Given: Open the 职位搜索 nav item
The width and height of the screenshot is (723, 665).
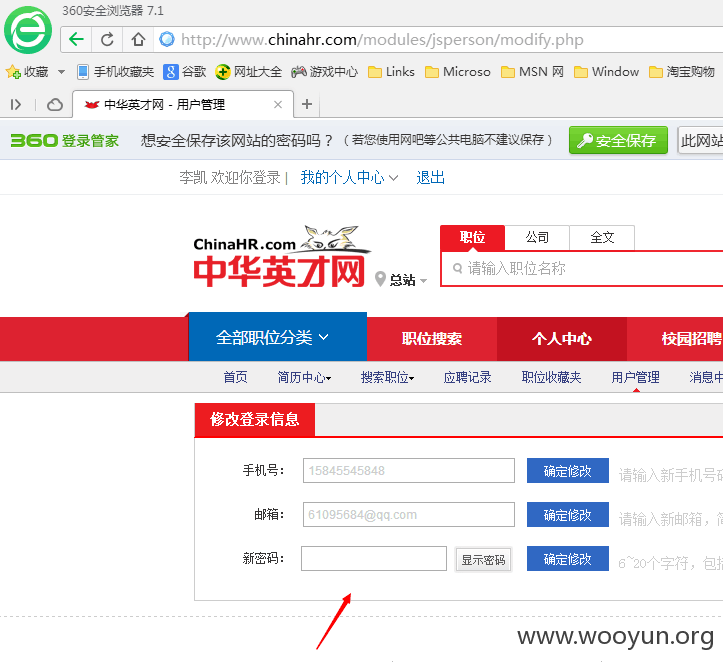Looking at the screenshot, I should 432,339.
